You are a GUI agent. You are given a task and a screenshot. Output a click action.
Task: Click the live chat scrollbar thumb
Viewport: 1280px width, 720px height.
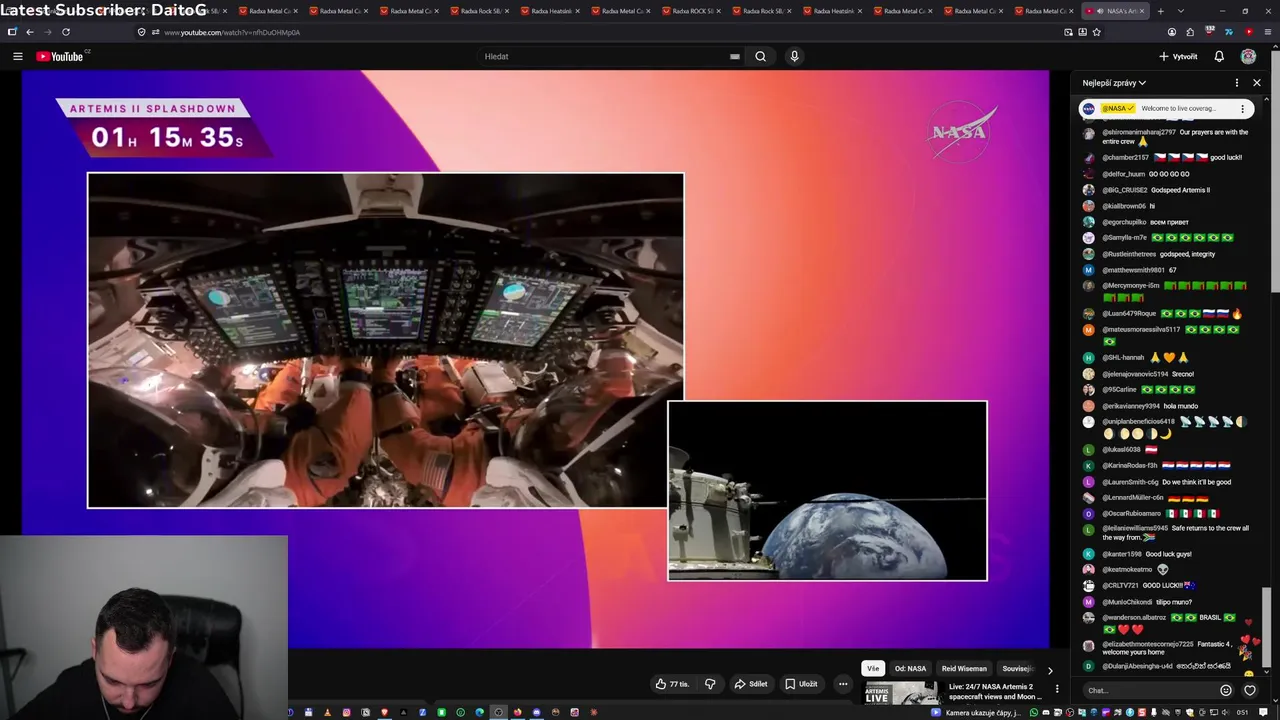click(1265, 625)
